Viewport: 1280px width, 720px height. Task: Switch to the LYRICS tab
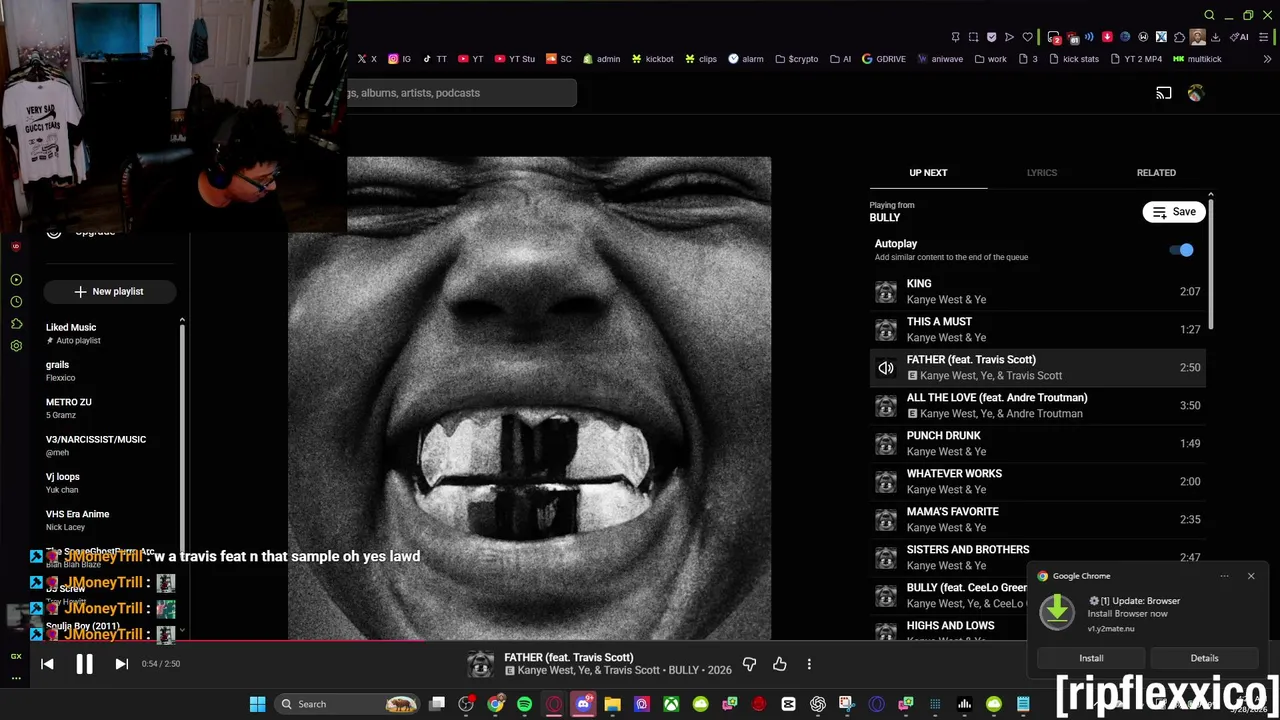tap(1041, 173)
